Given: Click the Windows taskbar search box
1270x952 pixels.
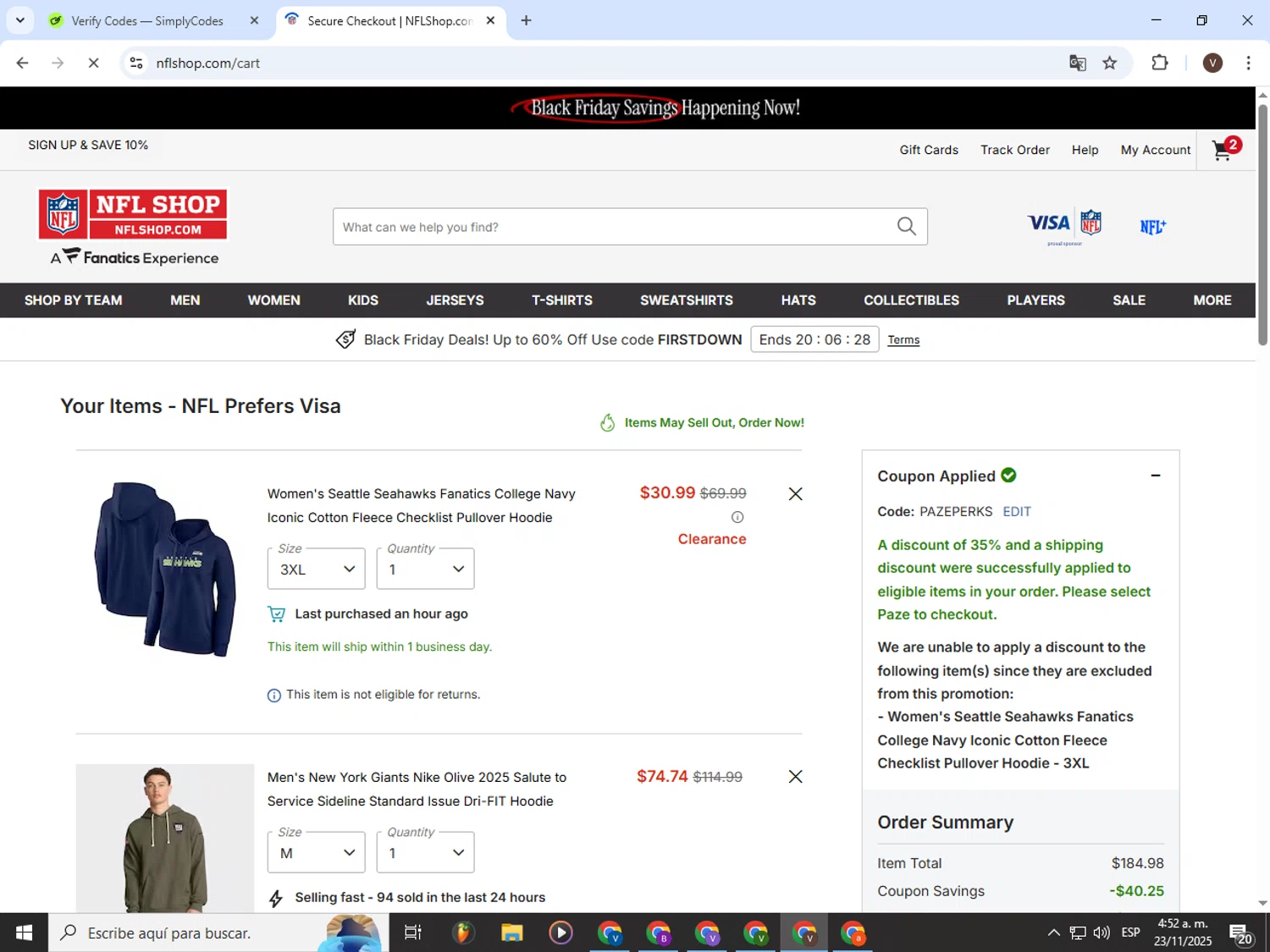Looking at the screenshot, I should point(218,933).
